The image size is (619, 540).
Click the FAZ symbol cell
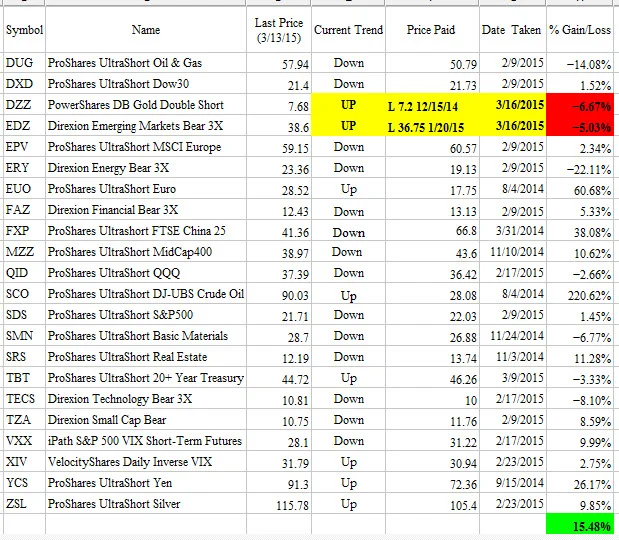tap(24, 210)
